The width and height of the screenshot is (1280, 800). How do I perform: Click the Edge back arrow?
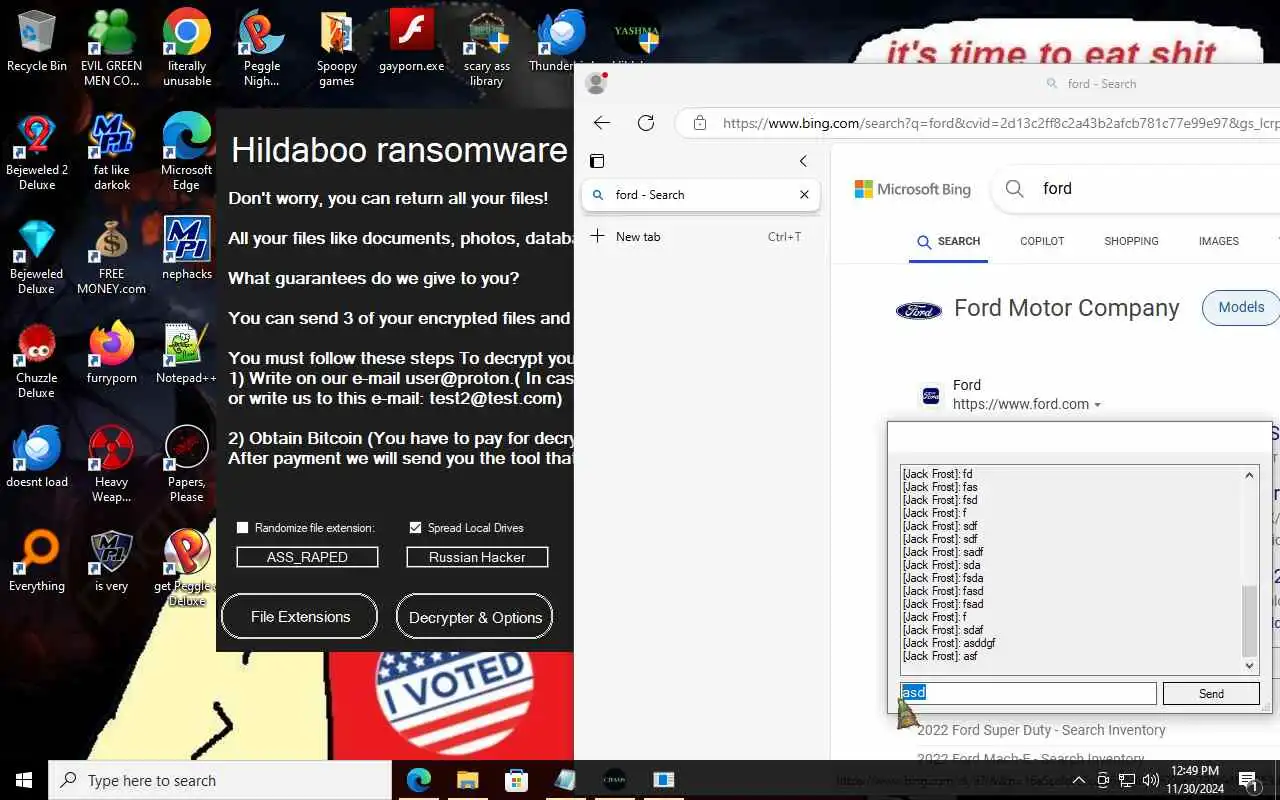coord(601,123)
